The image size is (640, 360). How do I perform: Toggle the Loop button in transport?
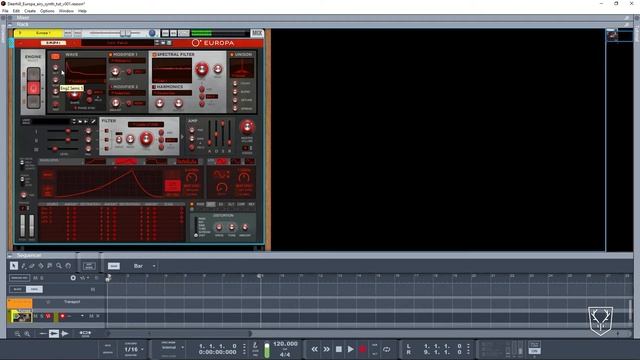click(x=387, y=349)
